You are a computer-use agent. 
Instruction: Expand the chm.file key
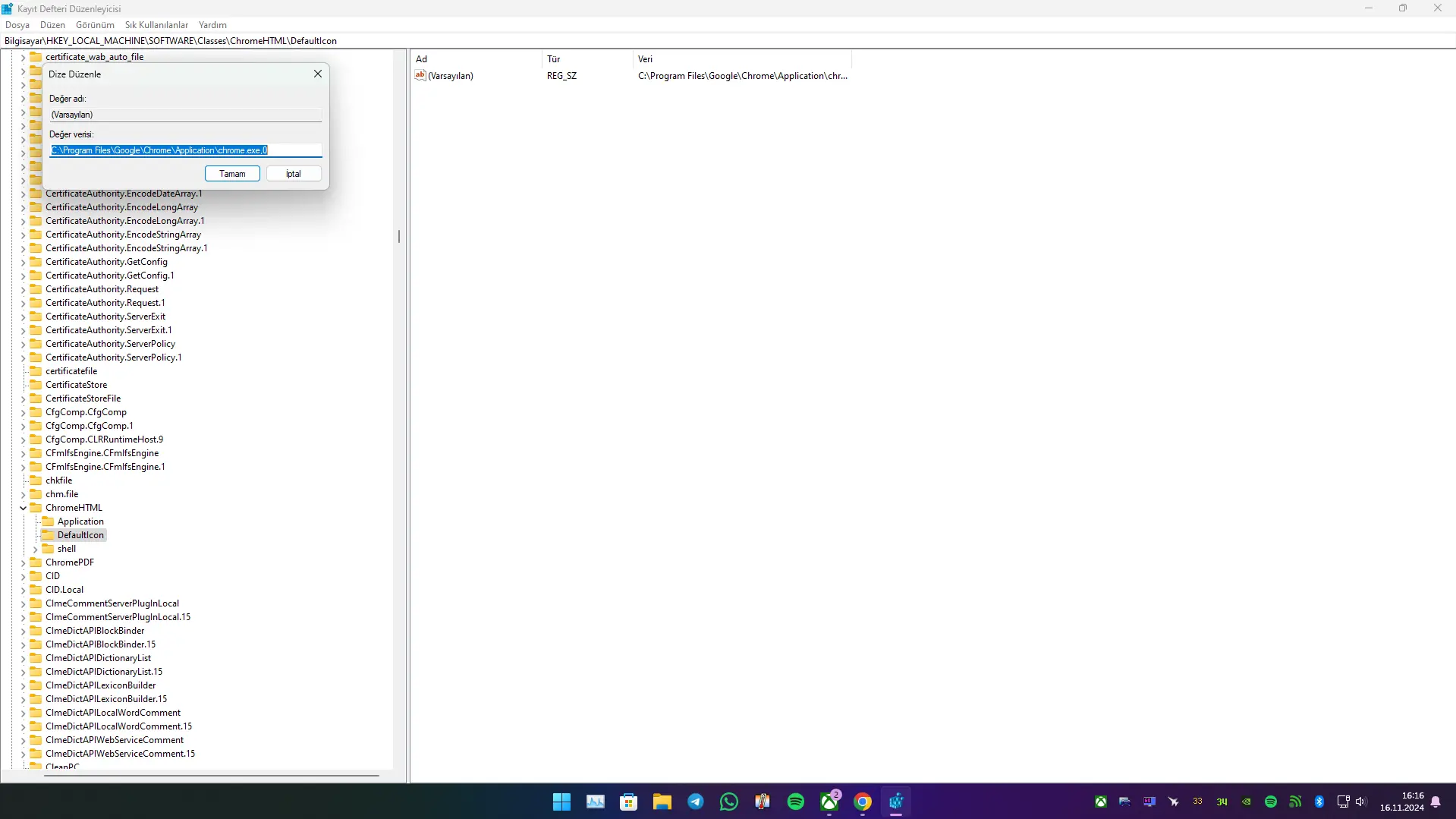click(x=23, y=494)
